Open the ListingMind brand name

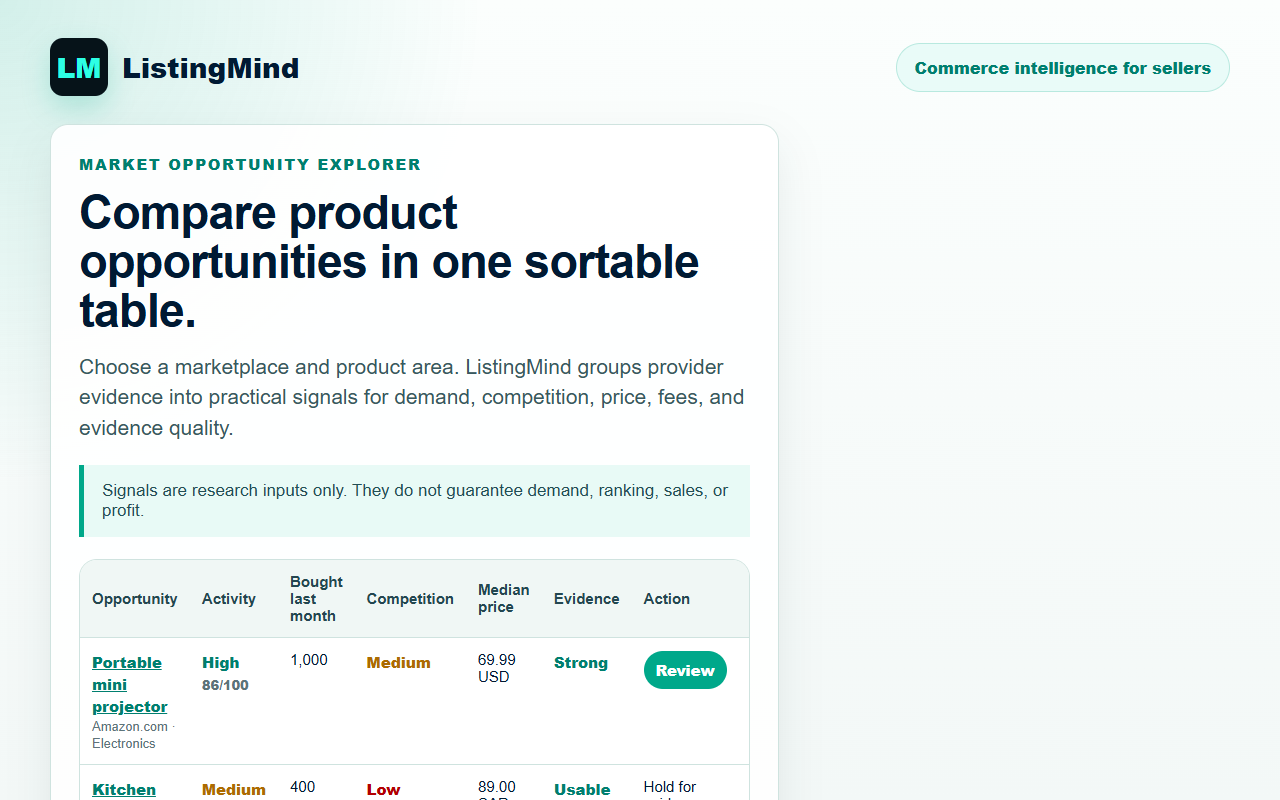pos(211,68)
